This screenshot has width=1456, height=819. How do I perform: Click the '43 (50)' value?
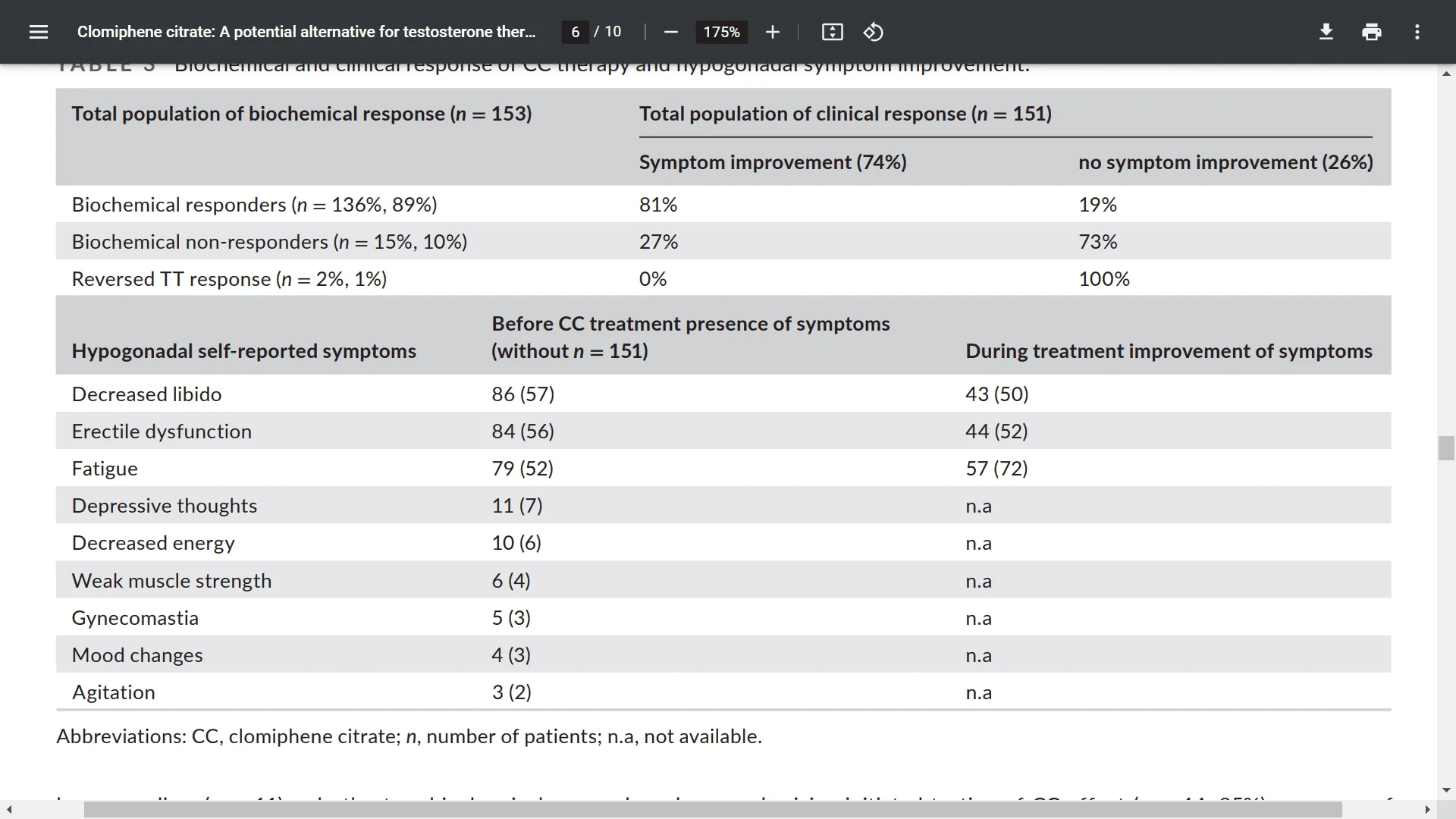click(997, 394)
